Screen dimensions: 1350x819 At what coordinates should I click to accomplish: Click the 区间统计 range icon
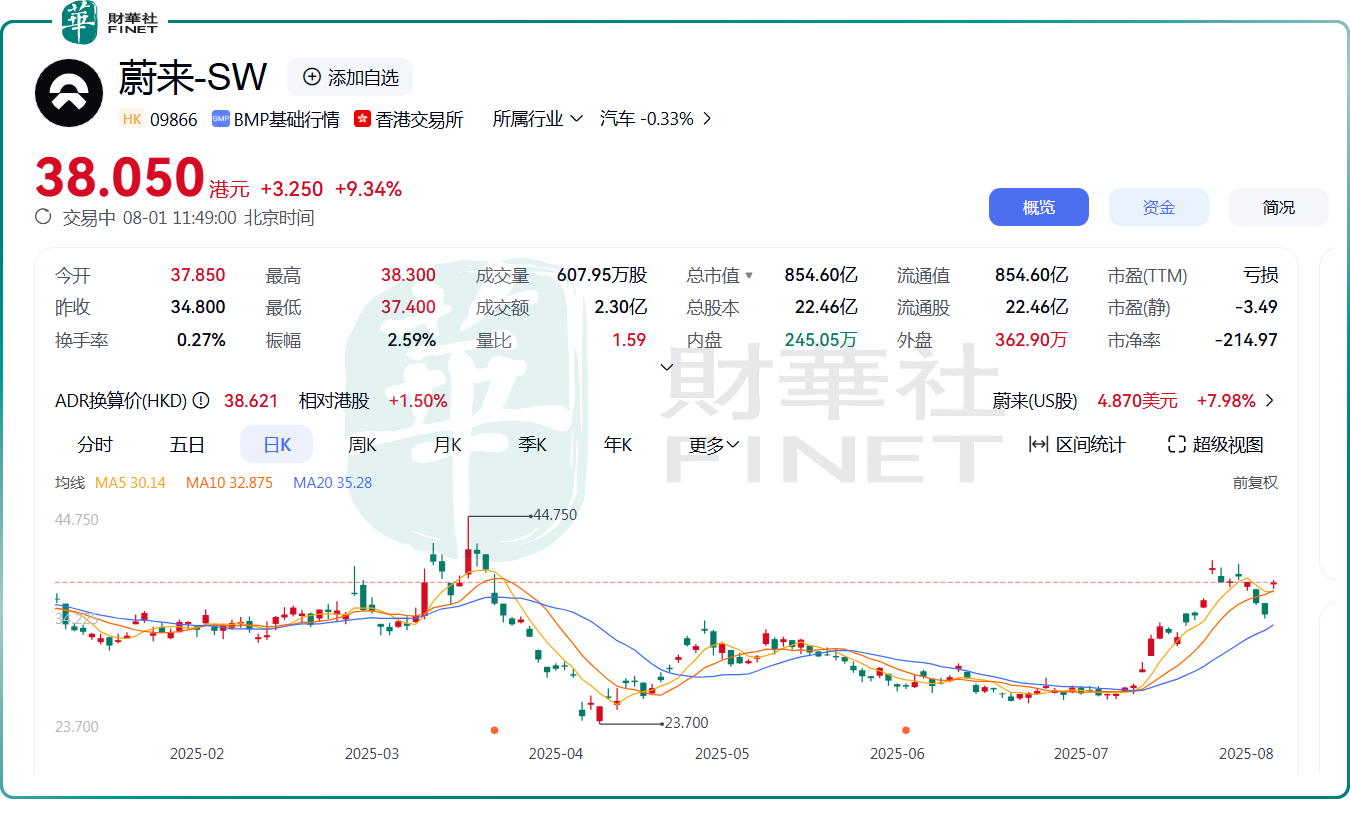[1038, 445]
